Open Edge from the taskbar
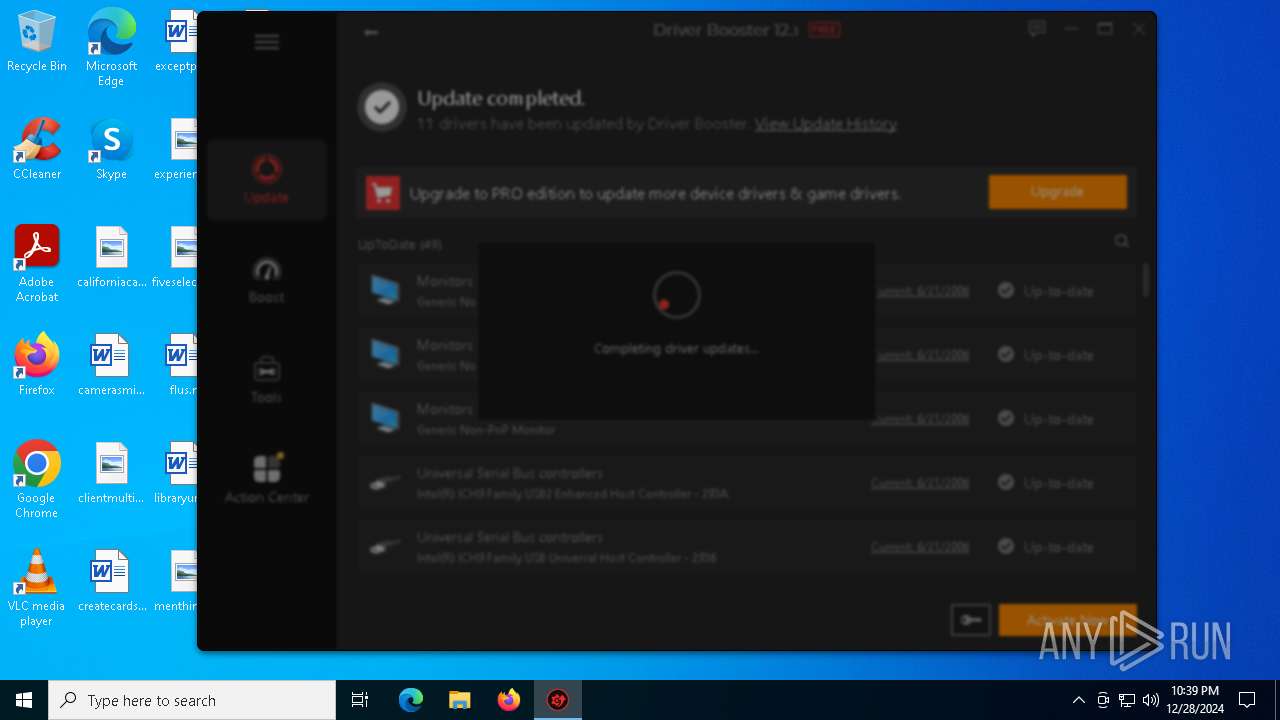The width and height of the screenshot is (1280, 720). pos(411,700)
